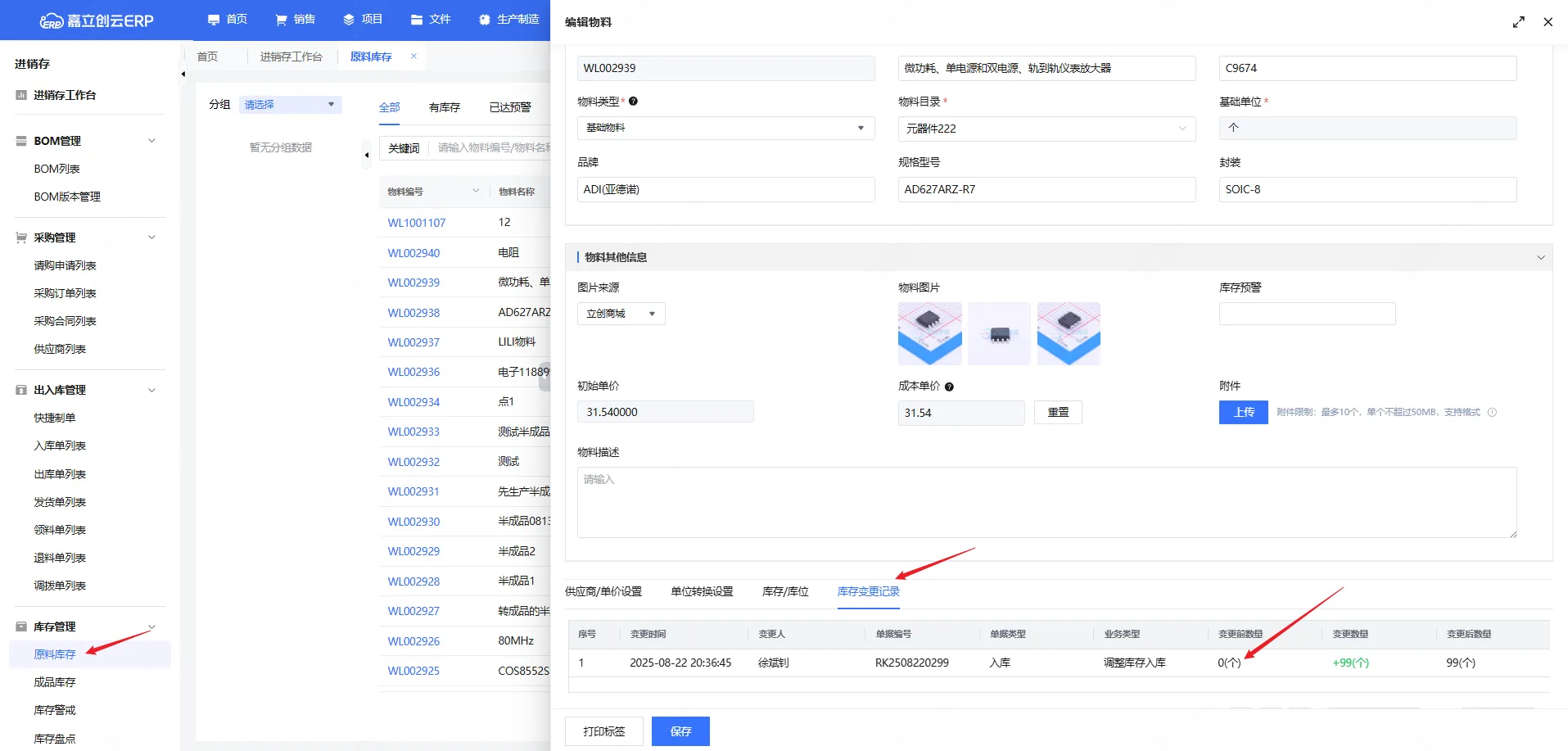The image size is (1568, 751).
Task: Switch to the 库存/库位 tab
Action: point(784,591)
